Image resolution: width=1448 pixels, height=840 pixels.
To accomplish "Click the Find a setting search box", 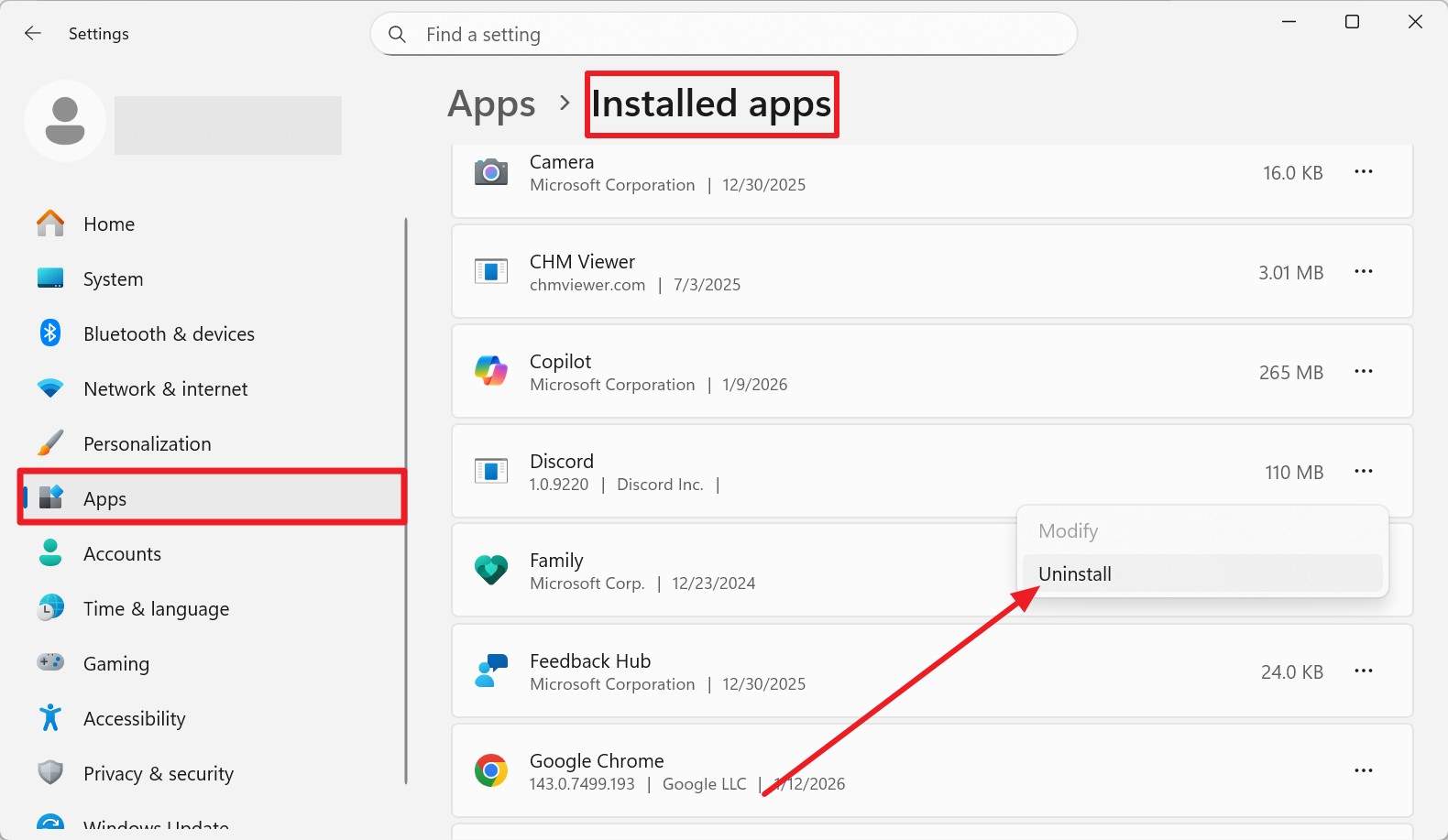I will [724, 34].
